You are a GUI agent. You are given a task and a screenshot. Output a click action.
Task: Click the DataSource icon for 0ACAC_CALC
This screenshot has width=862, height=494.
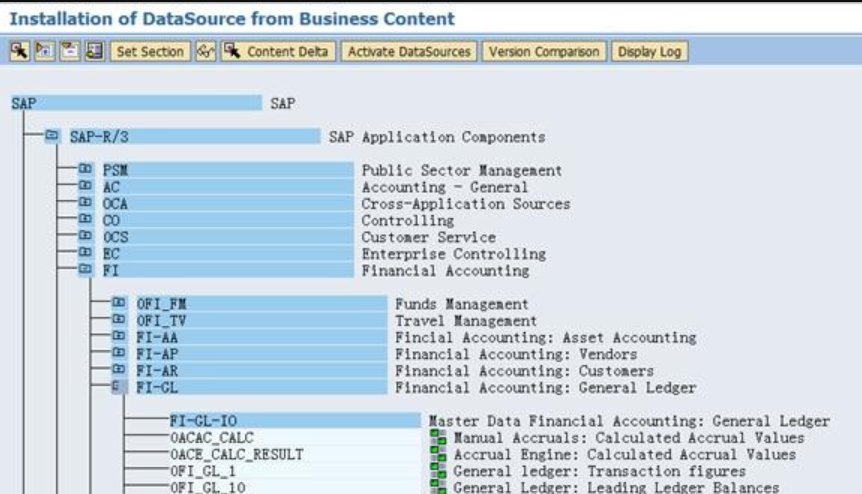438,437
